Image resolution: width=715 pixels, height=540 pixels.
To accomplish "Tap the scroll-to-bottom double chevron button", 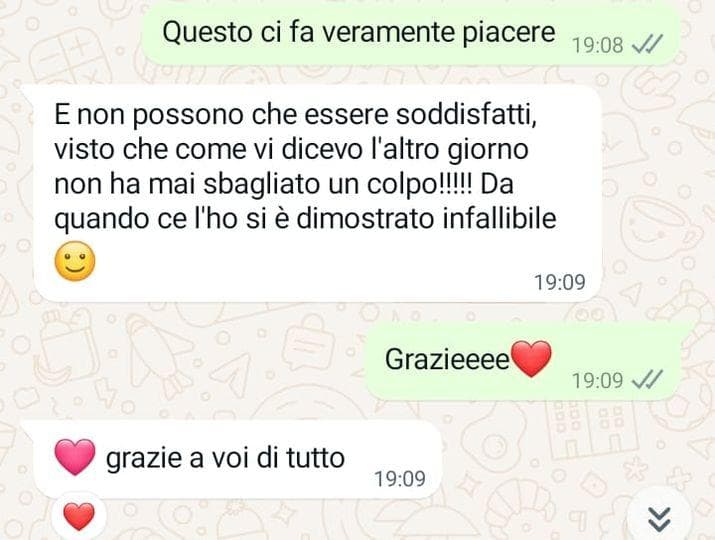I will click(659, 519).
